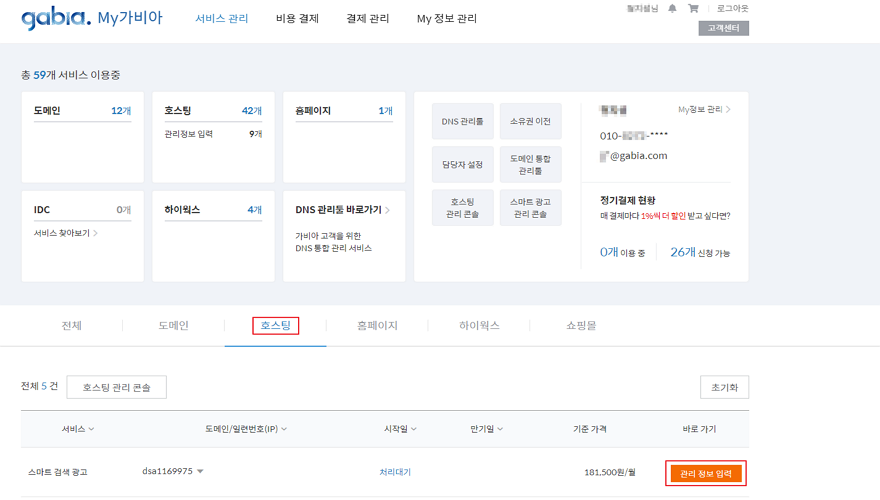Expand the dsa1169975 dropdown arrow
This screenshot has width=880, height=500.
coord(200,471)
